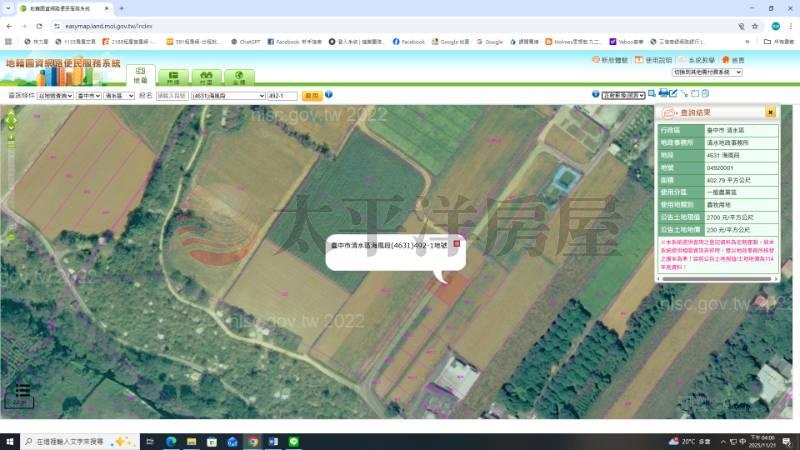Click the zoom-window tool icon in map toolbar
The image size is (800, 450).
650,94
